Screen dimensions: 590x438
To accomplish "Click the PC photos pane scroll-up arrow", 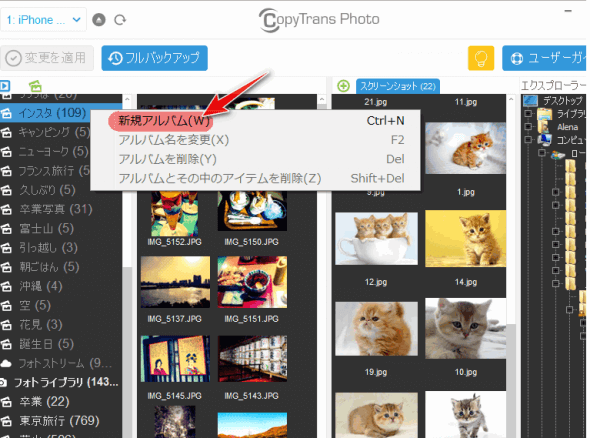I will tap(511, 99).
